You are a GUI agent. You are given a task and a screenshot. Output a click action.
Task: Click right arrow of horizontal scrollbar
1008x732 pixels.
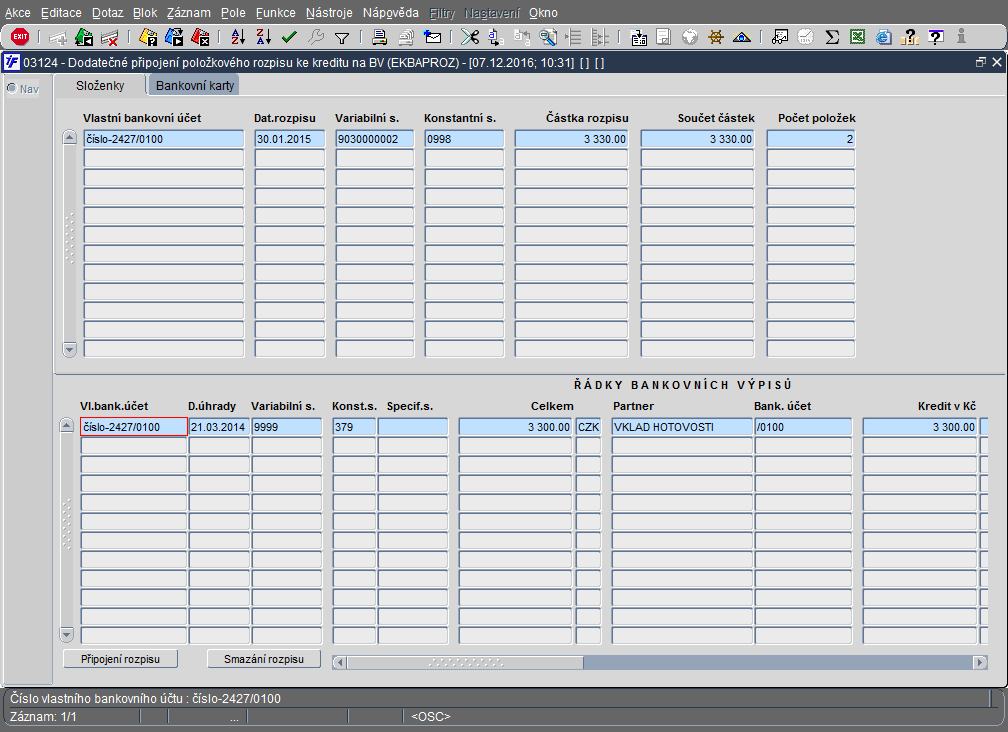coord(979,662)
